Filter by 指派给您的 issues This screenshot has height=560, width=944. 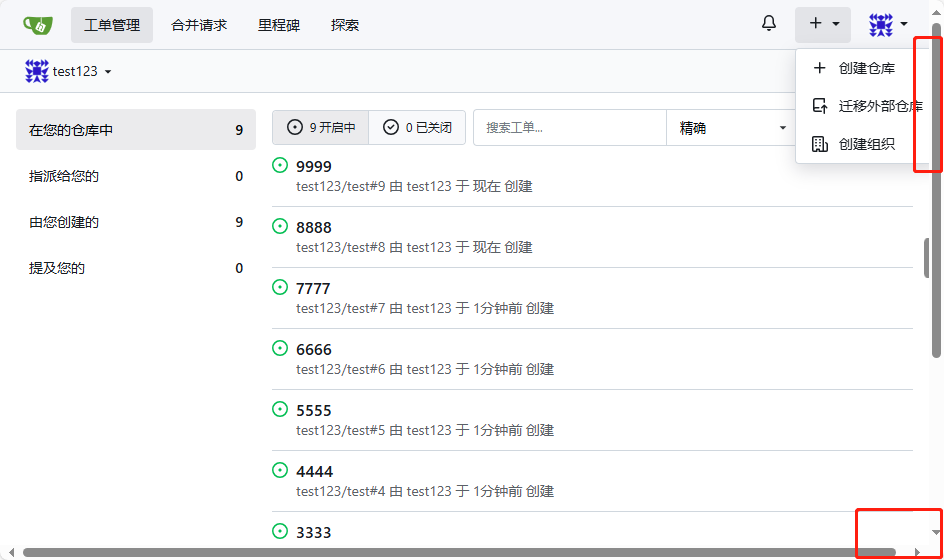click(64, 176)
